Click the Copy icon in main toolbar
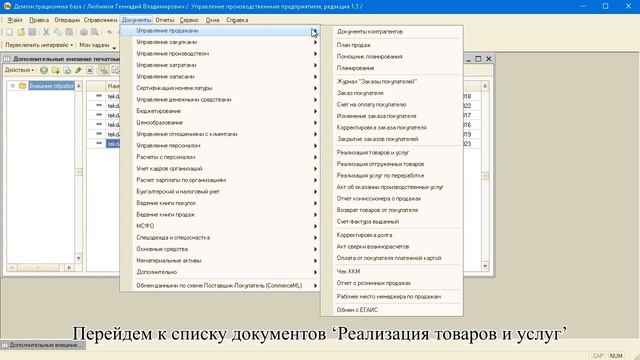This screenshot has width=640, height=360. (58, 32)
